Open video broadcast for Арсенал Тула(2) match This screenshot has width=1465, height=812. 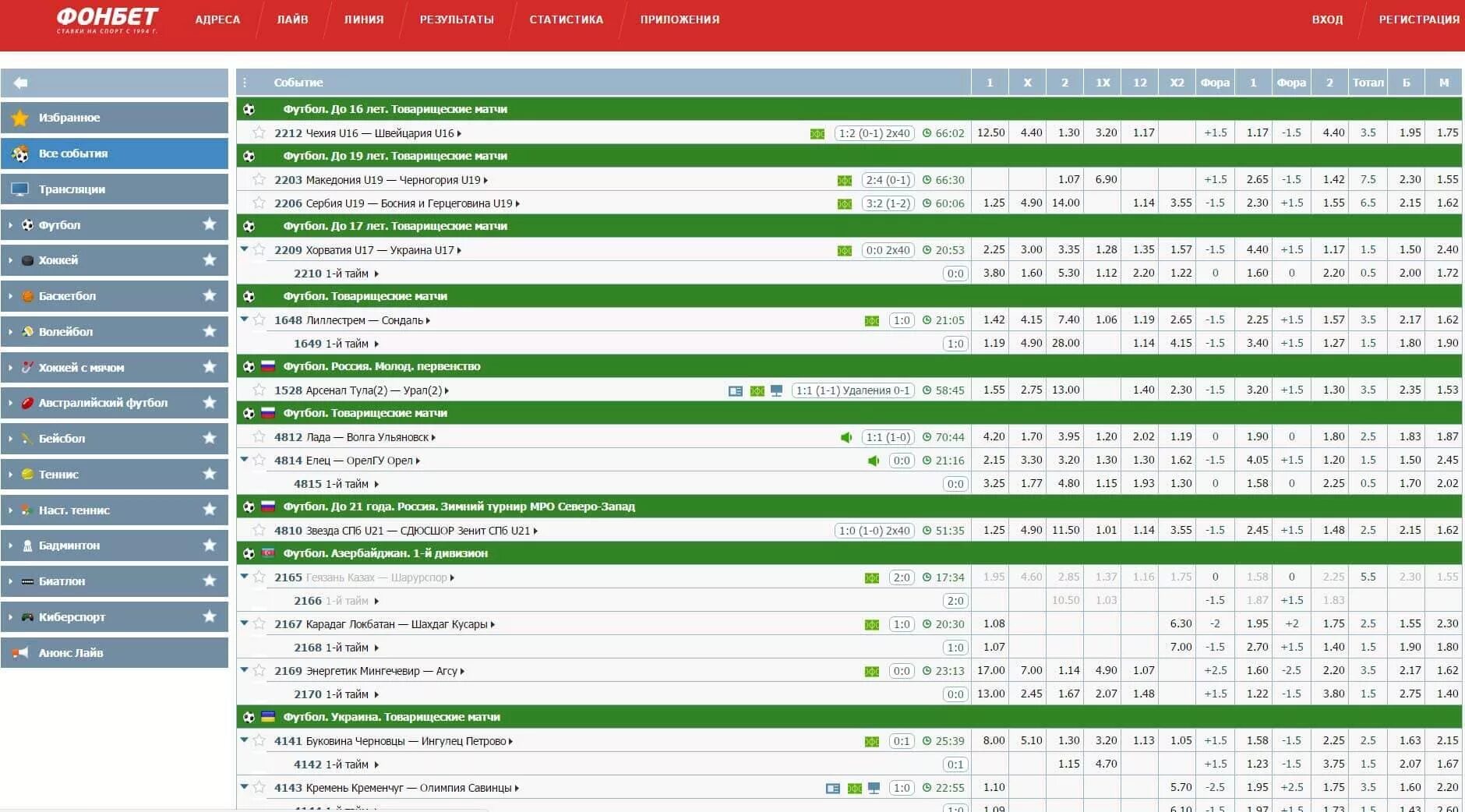[x=776, y=390]
